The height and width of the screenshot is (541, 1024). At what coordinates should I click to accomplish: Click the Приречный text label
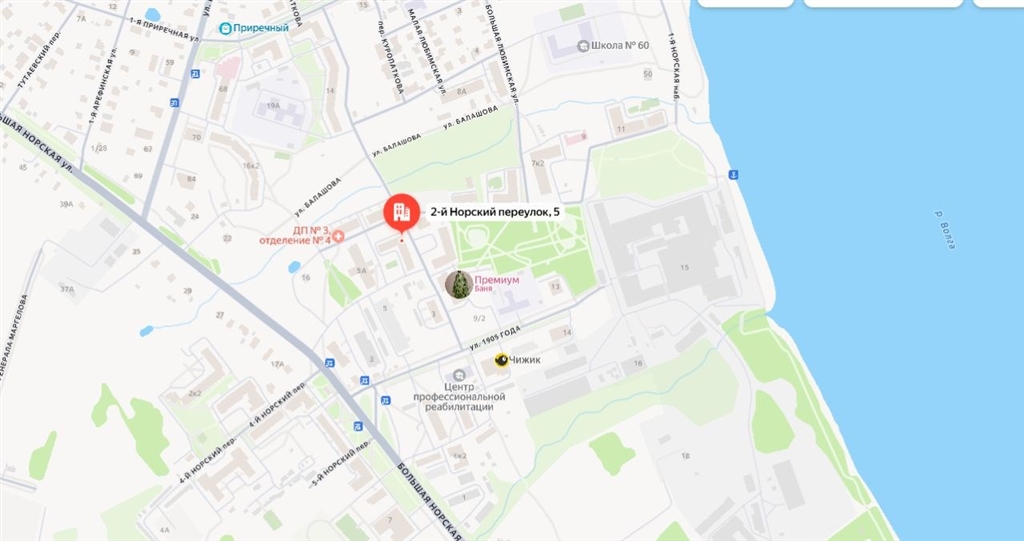(261, 28)
